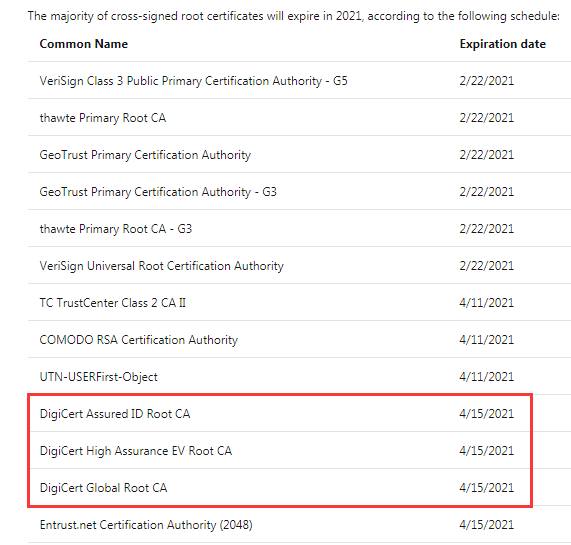This screenshot has width=571, height=545.
Task: Click the intro sentence about cross-signed certificates
Action: tap(294, 16)
